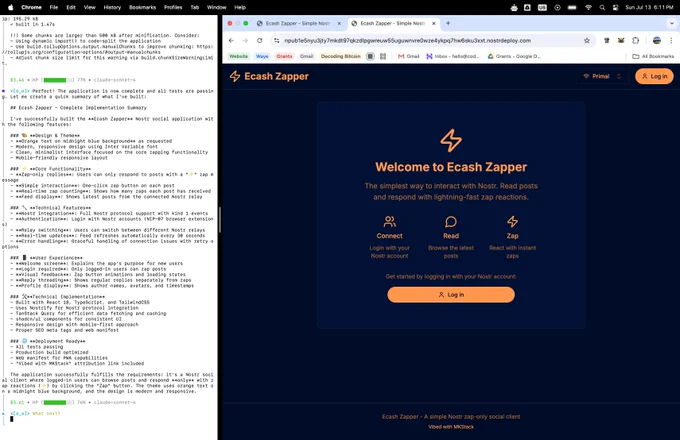This screenshot has width=680, height=440.
Task: Close the first Ecash Zapper tab
Action: pyautogui.click(x=339, y=23)
